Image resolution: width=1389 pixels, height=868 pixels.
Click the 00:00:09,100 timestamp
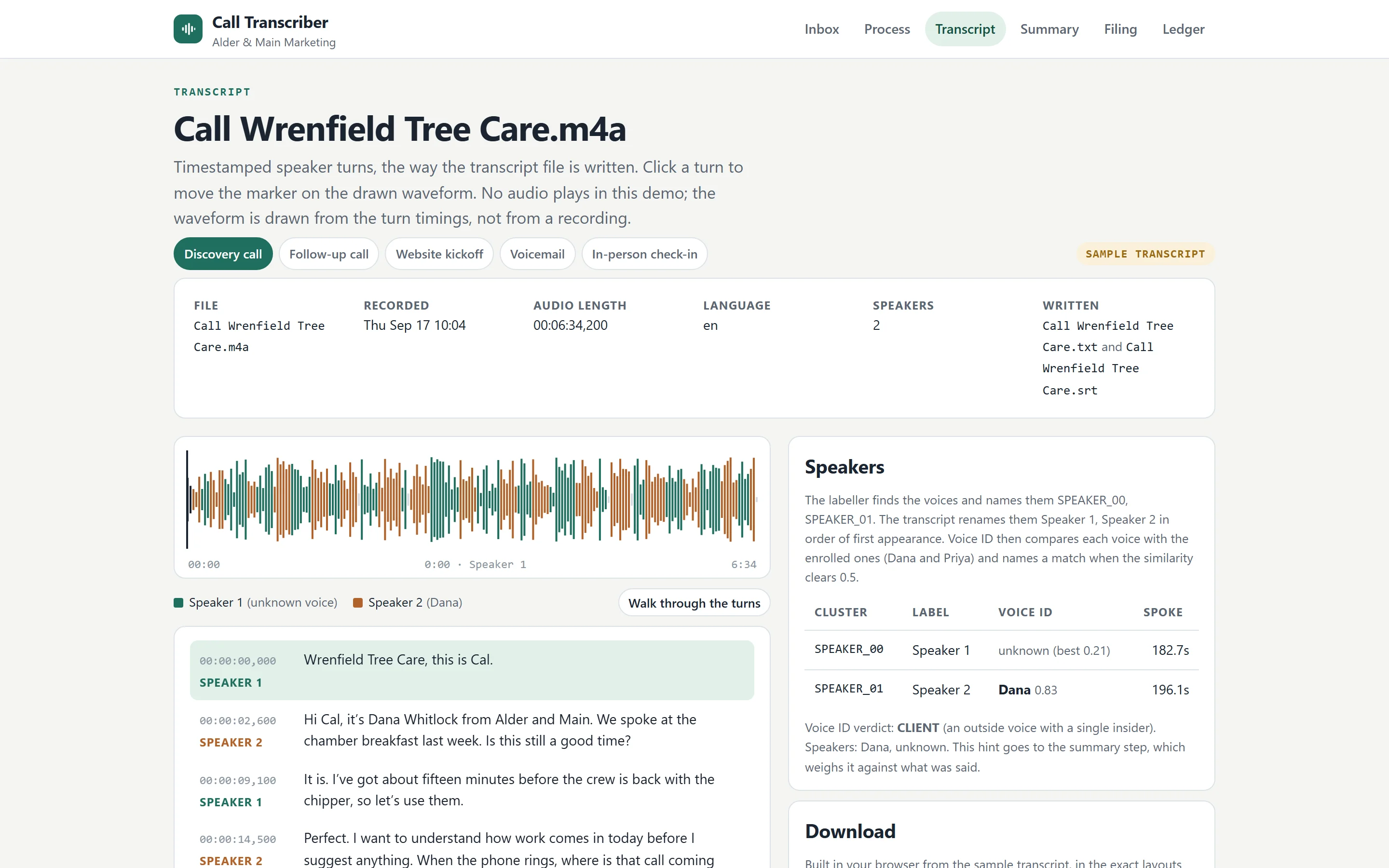(x=238, y=780)
